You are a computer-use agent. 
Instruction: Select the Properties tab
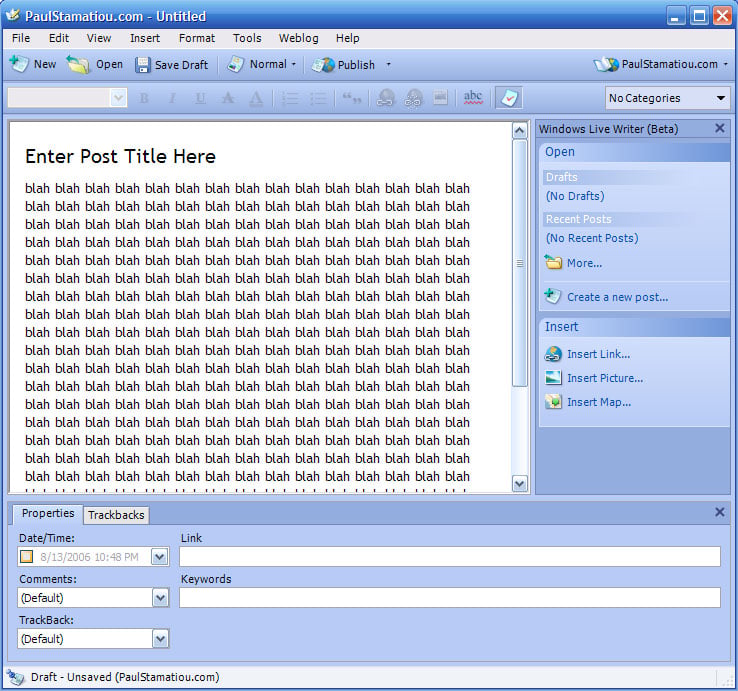coord(48,514)
